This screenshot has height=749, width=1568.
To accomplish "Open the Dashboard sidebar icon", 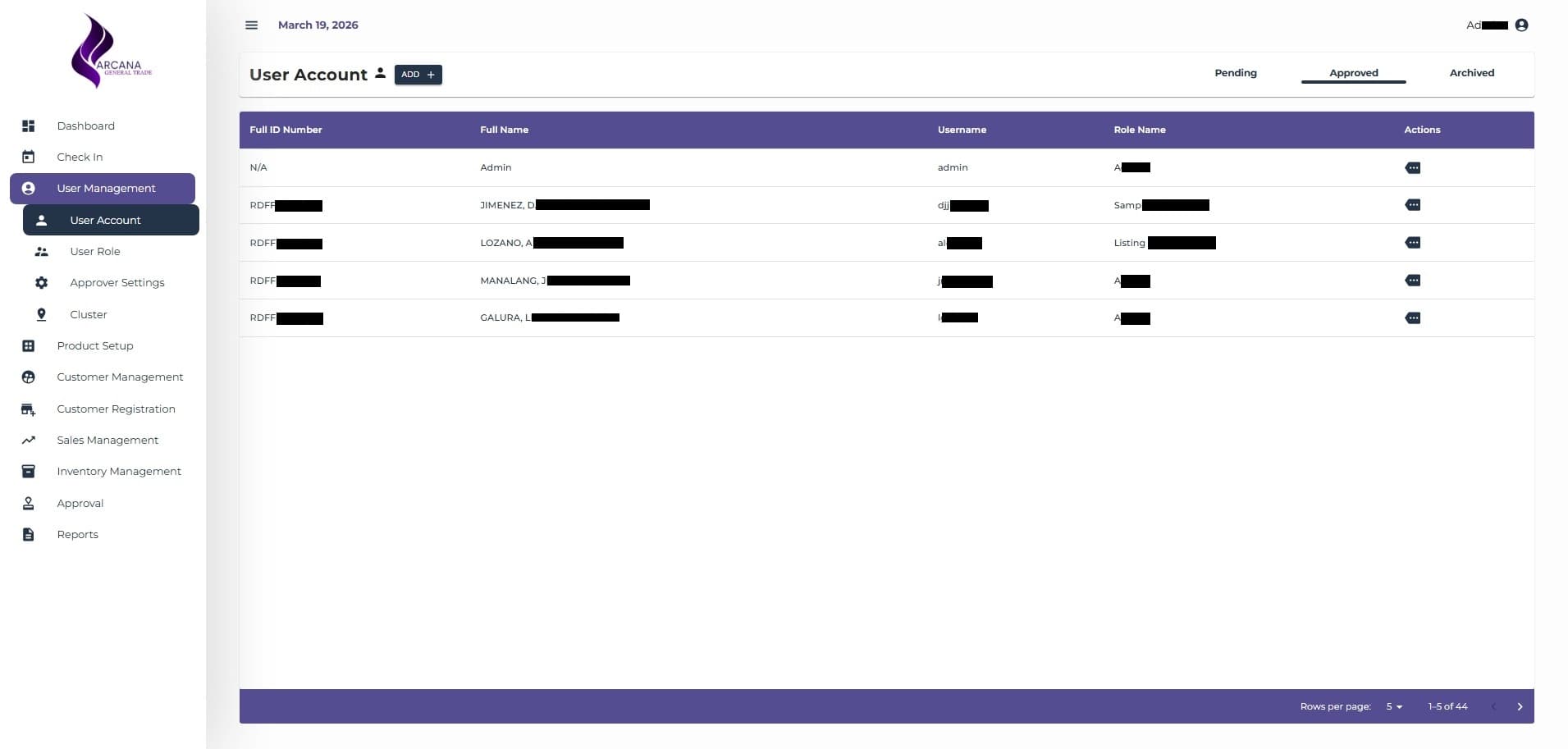I will coord(29,126).
